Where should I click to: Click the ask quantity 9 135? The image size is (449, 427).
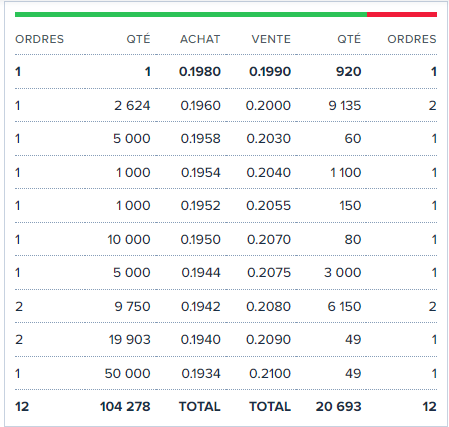click(345, 106)
